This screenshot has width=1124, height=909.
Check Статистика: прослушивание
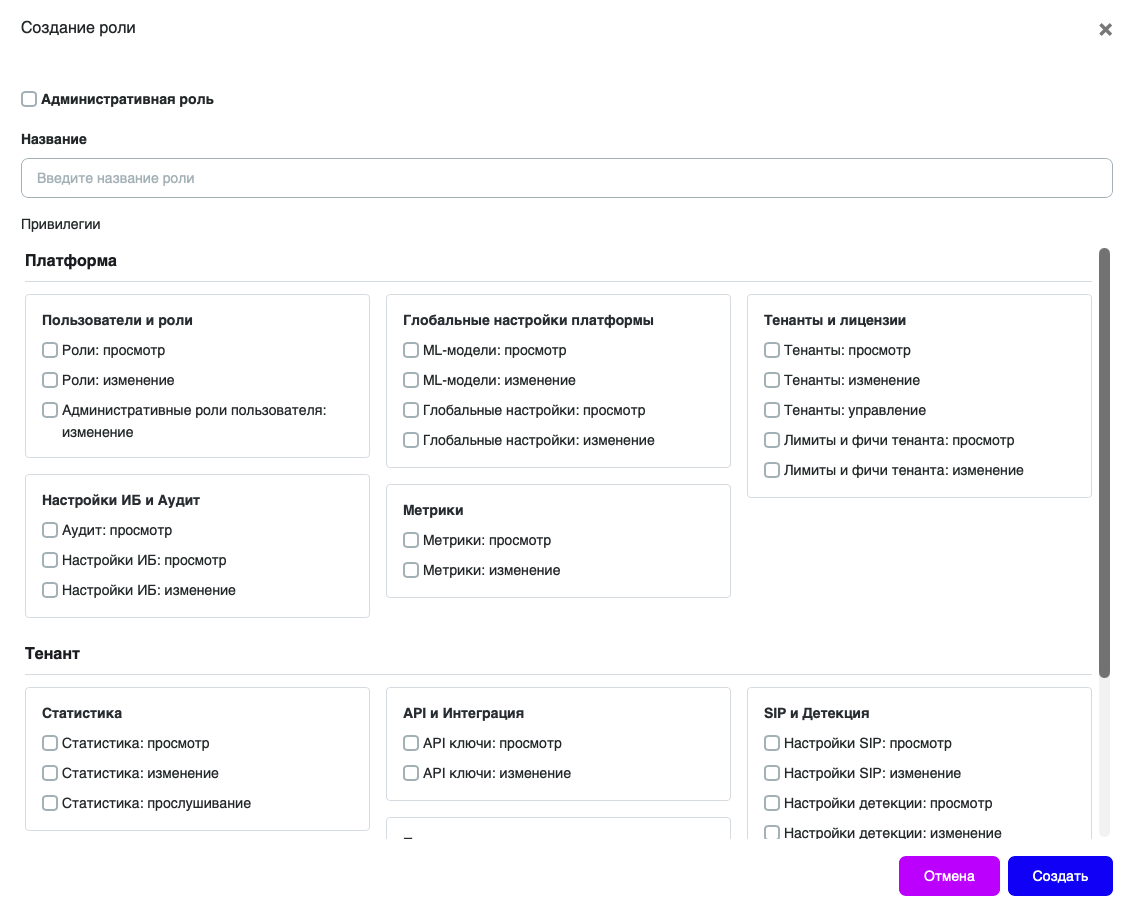pos(49,803)
